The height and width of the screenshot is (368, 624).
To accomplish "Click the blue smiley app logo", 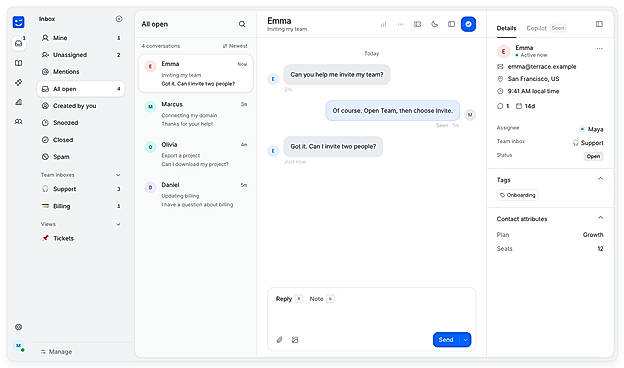I will click(x=18, y=22).
